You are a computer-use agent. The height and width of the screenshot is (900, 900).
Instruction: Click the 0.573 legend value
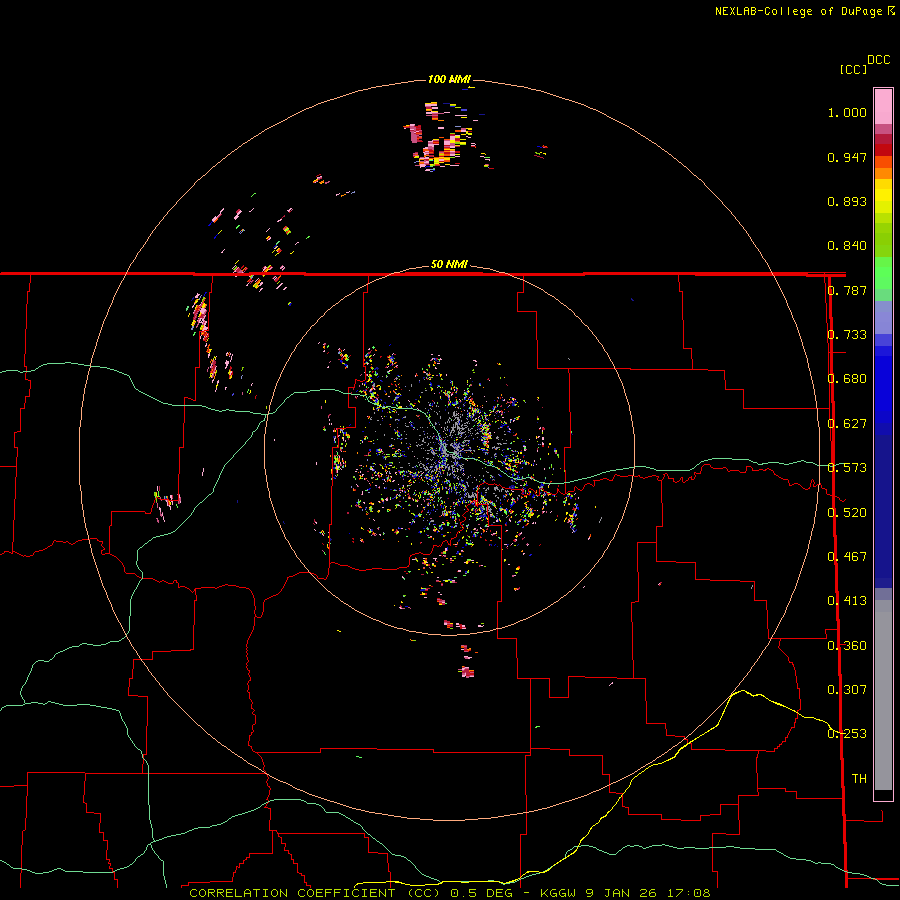pos(847,468)
